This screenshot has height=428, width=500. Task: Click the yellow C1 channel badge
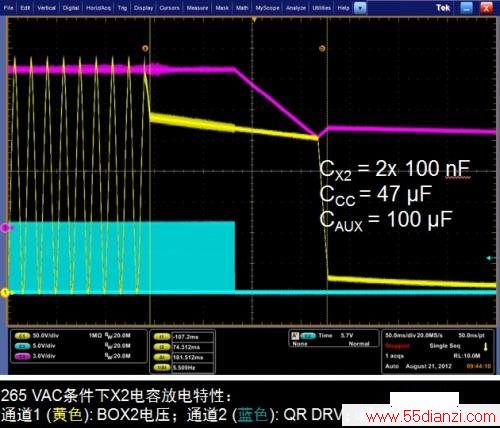pyautogui.click(x=22, y=336)
